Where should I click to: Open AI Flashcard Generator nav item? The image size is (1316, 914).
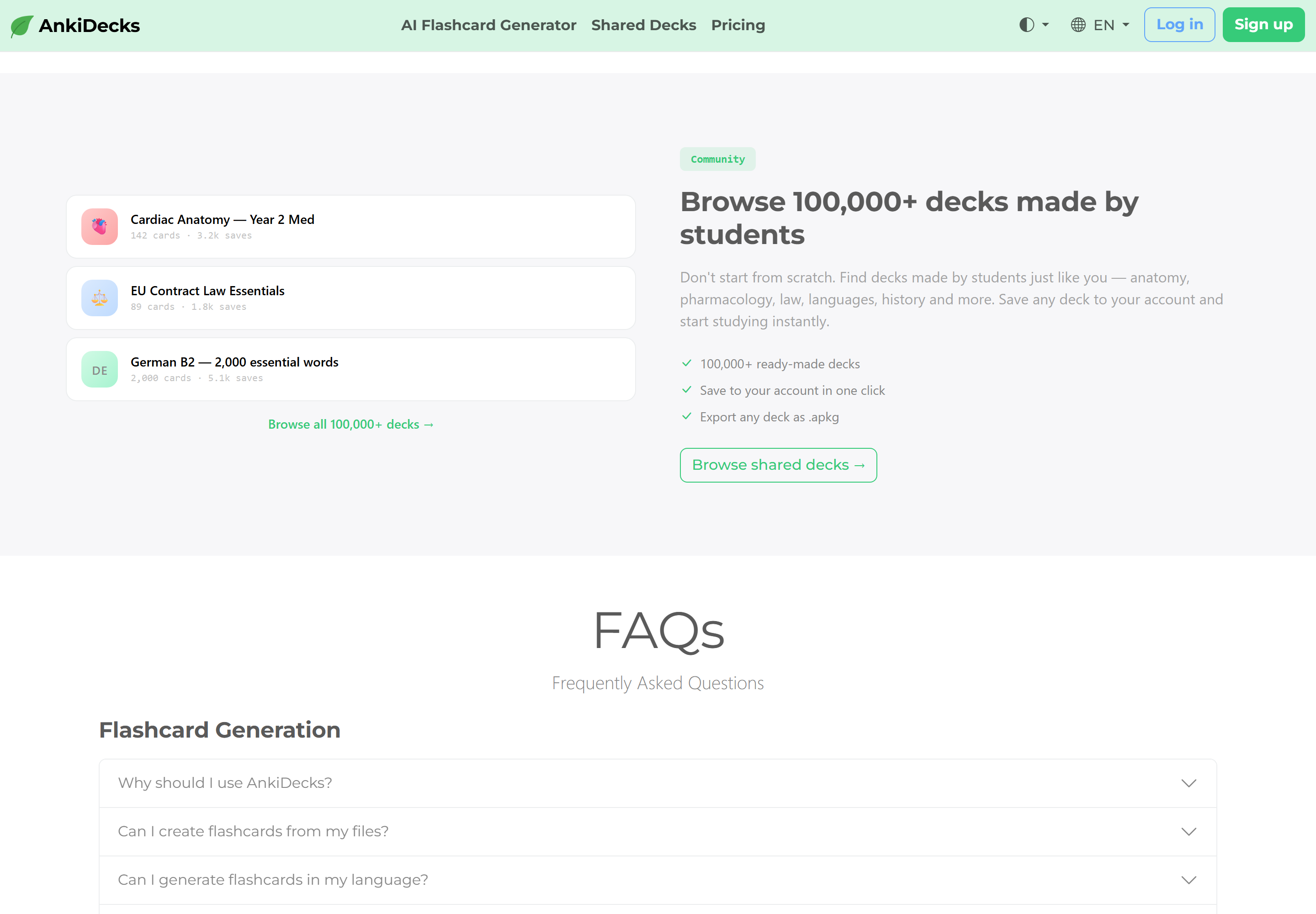click(488, 25)
